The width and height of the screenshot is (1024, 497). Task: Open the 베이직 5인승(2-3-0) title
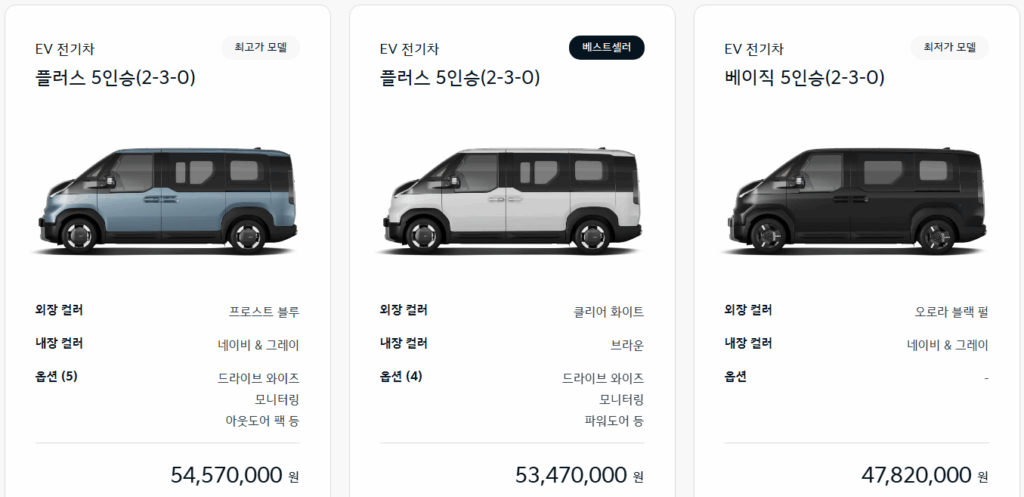click(805, 76)
